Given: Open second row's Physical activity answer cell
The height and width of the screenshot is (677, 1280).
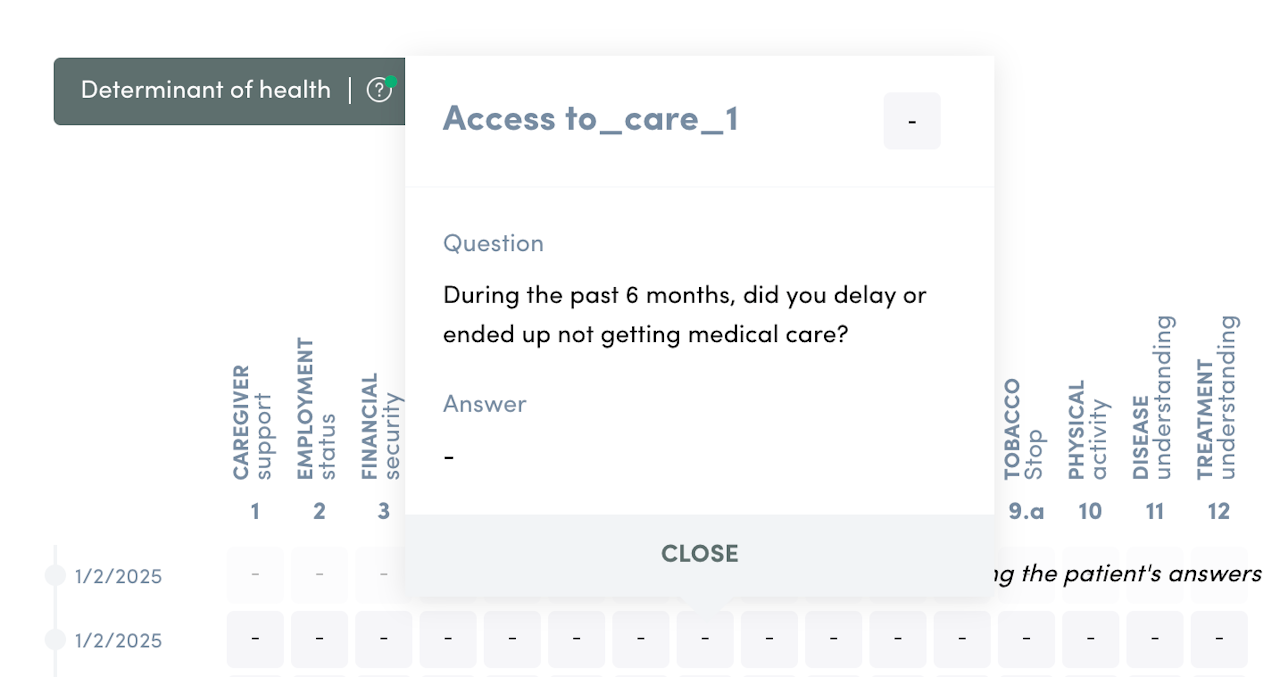Looking at the screenshot, I should click(x=1090, y=639).
